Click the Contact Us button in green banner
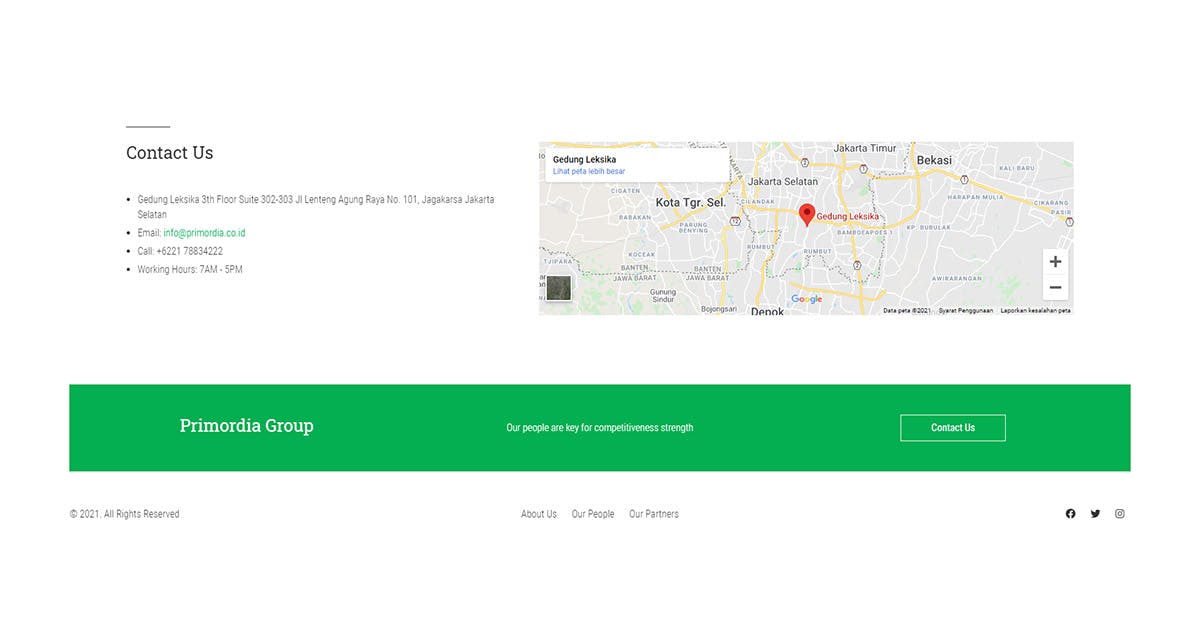The image size is (1200, 617). 953,428
